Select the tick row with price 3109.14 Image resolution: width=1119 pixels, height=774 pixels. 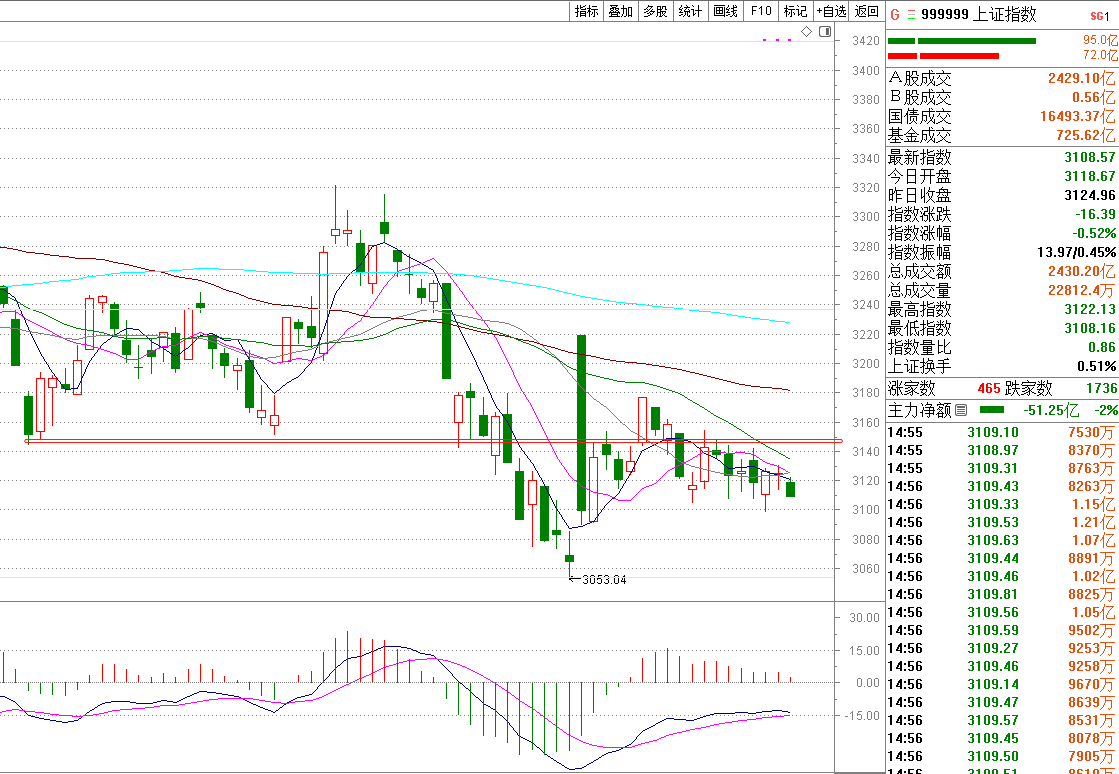(1003, 684)
